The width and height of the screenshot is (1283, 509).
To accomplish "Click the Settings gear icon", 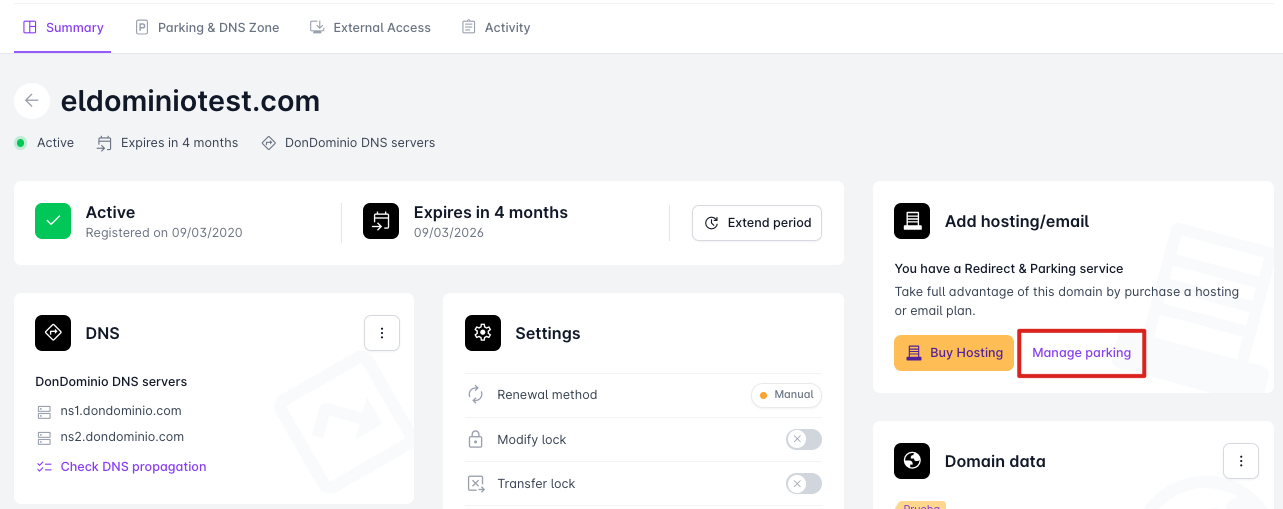I will click(x=483, y=333).
